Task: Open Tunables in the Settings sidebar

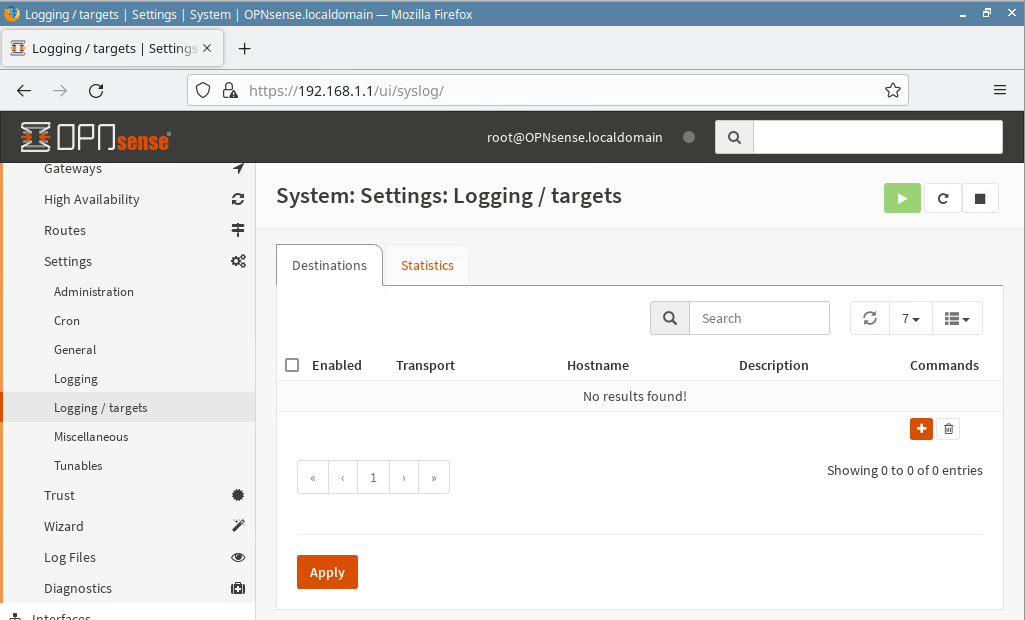Action: 78,466
